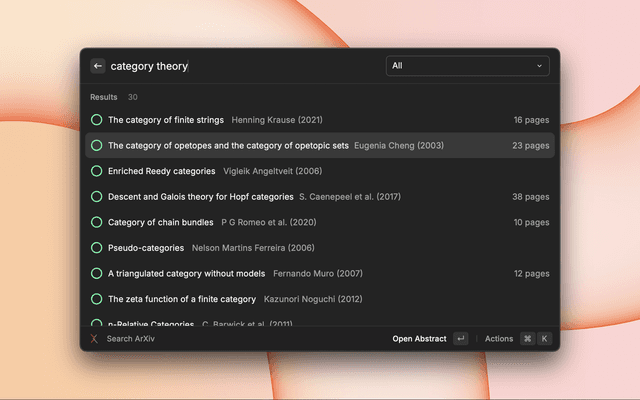640x400 pixels.
Task: Select the 'n-Relative Categories' result
Action: (151, 323)
